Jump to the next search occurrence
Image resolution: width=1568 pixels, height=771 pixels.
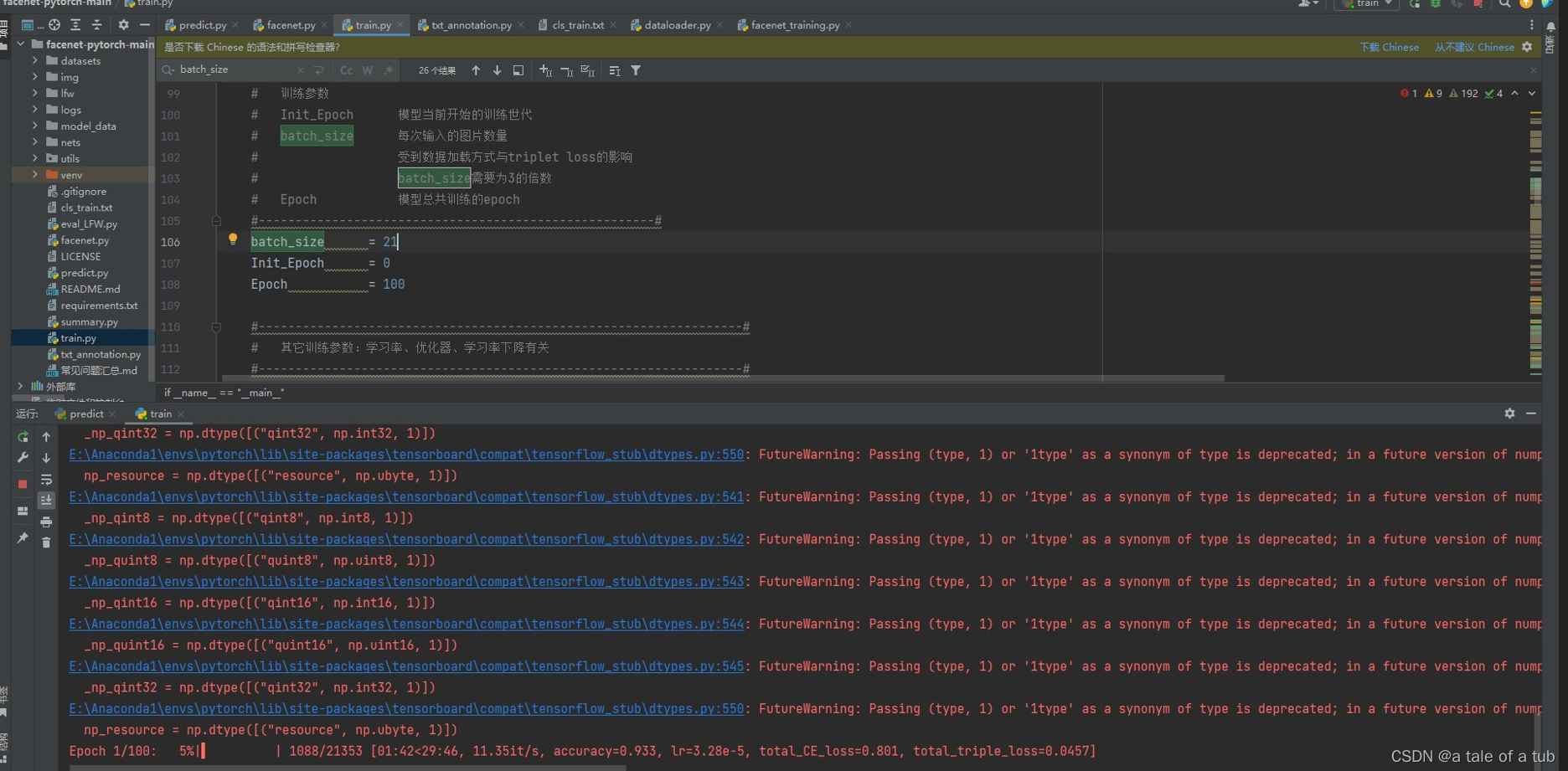point(497,70)
